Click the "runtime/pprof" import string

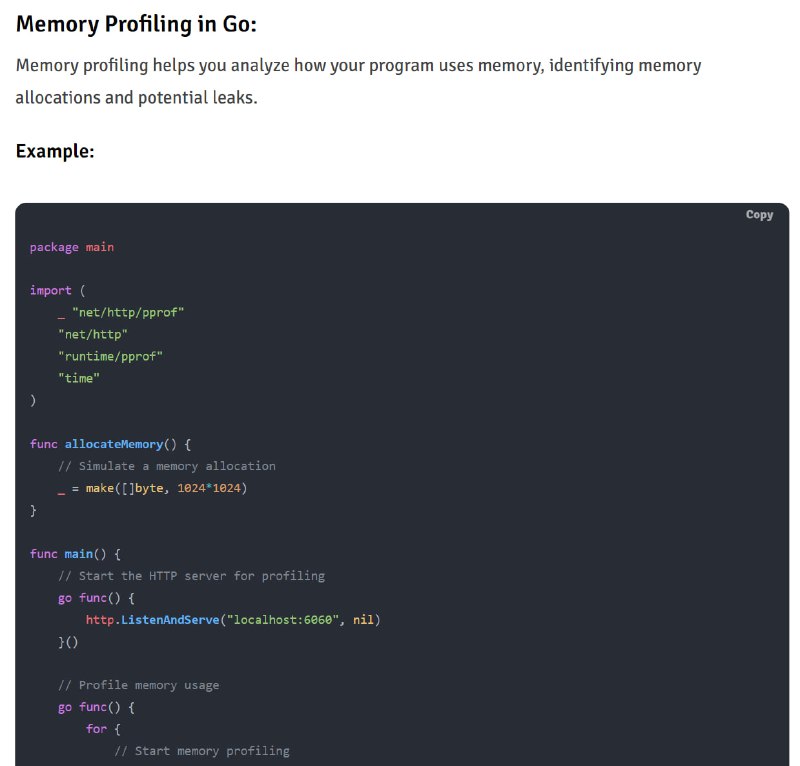[110, 356]
